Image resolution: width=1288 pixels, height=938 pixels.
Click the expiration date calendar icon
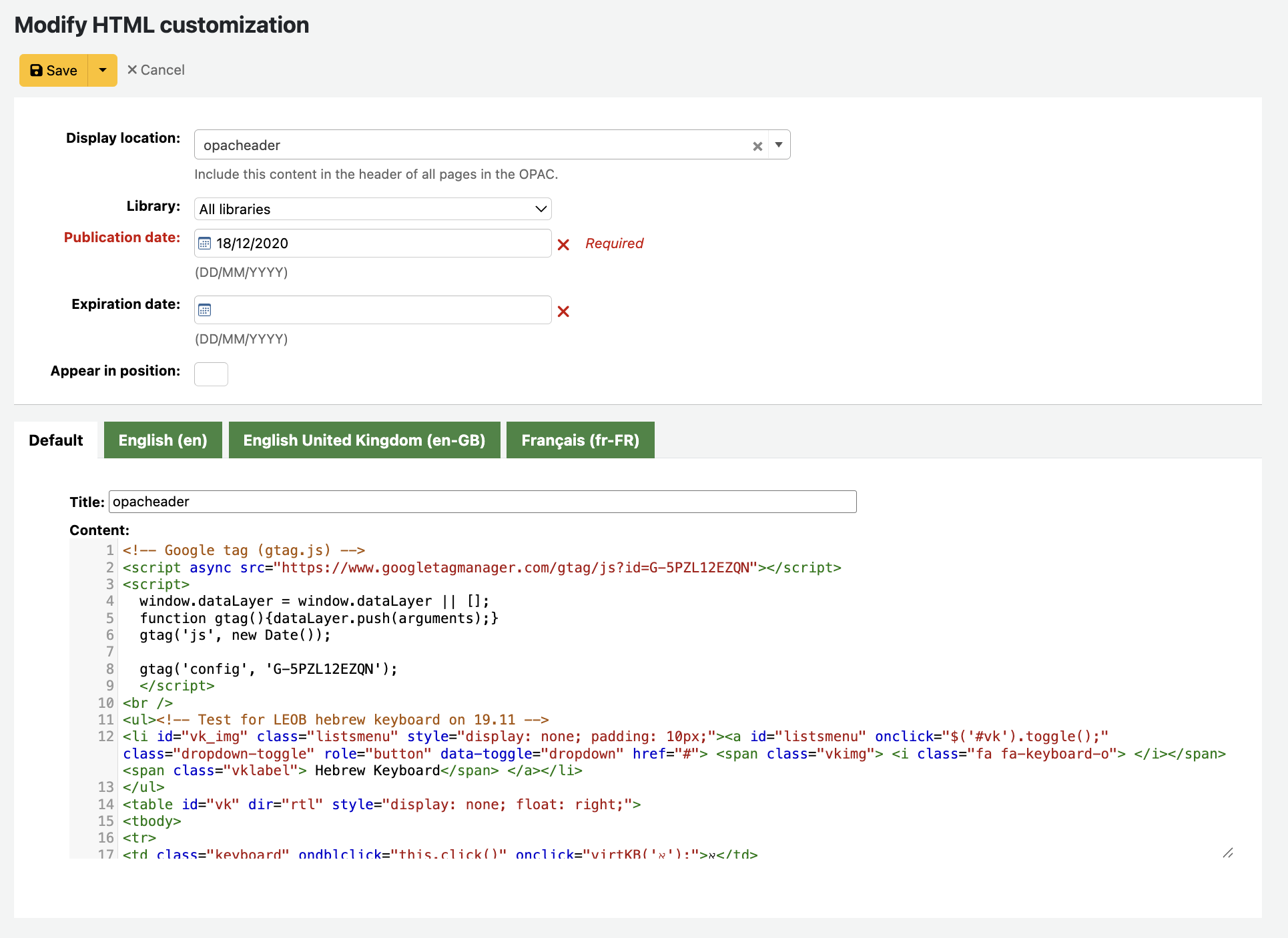click(x=205, y=310)
